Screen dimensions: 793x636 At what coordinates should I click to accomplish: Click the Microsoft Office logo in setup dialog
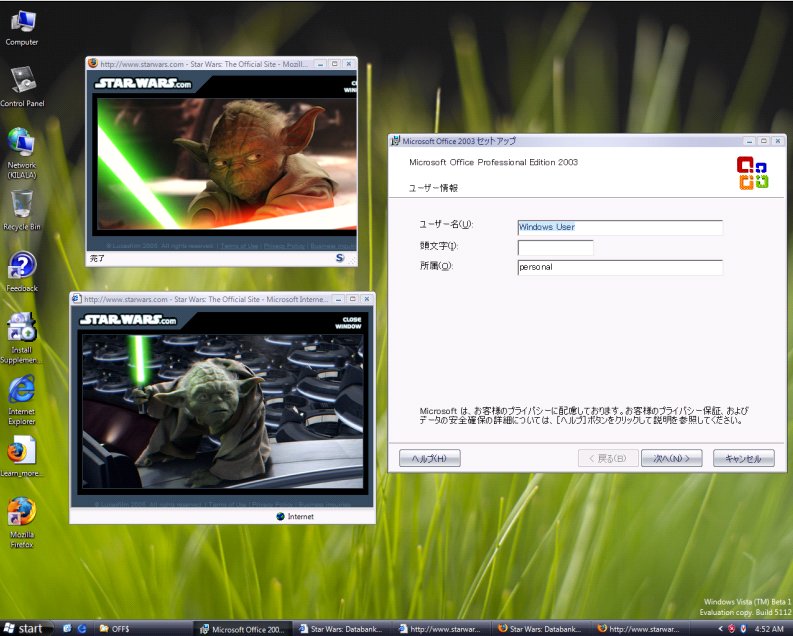(x=753, y=173)
